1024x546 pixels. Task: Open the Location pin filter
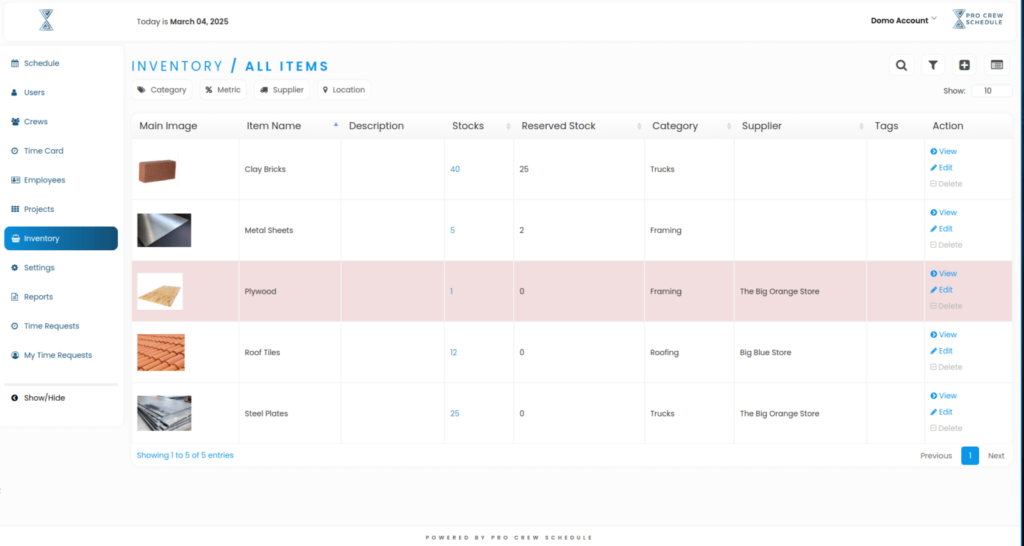pyautogui.click(x=343, y=90)
